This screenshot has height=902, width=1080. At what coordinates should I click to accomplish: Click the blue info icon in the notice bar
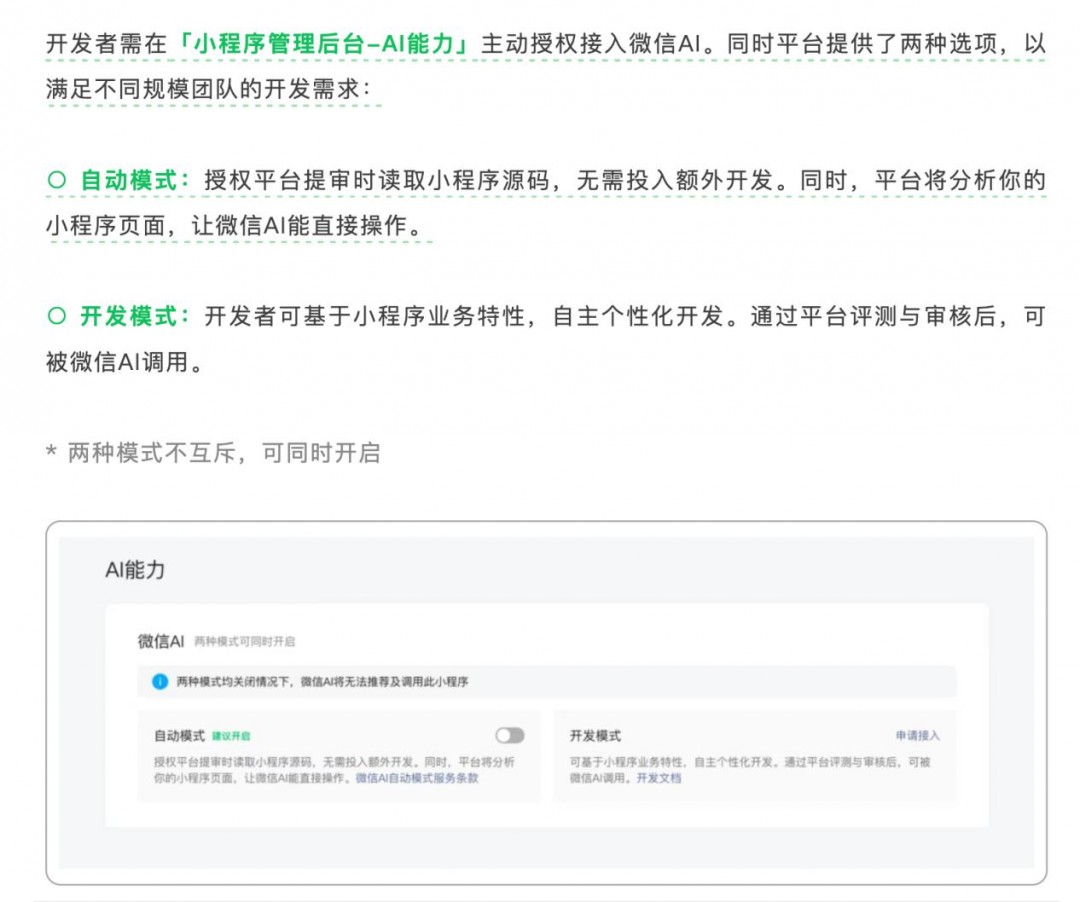(160, 682)
